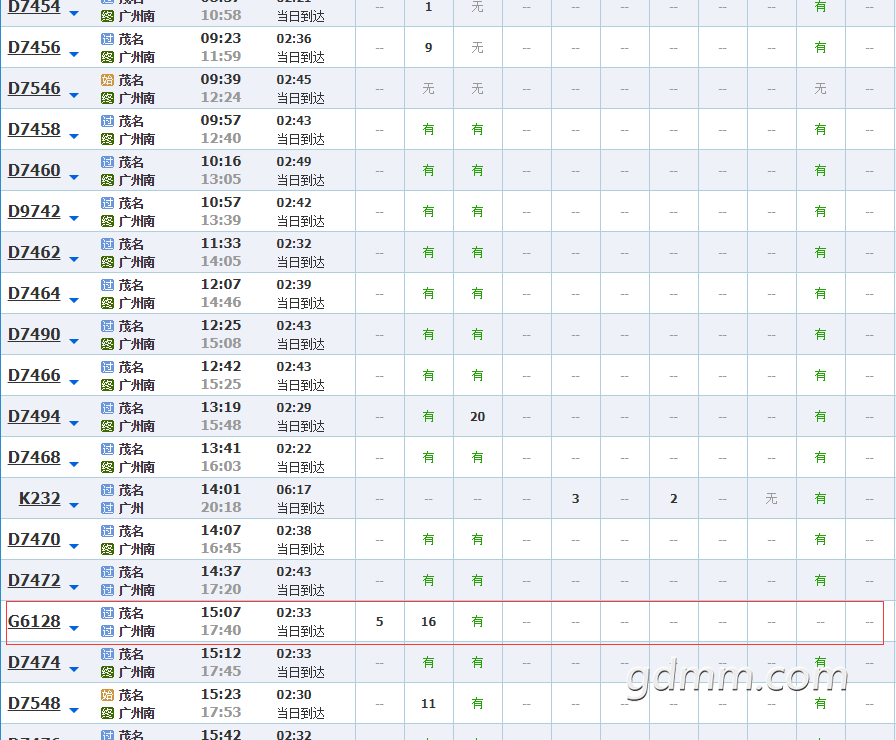Click the blue 过 icon in the D7494 row
Image resolution: width=896 pixels, height=740 pixels.
tap(107, 408)
